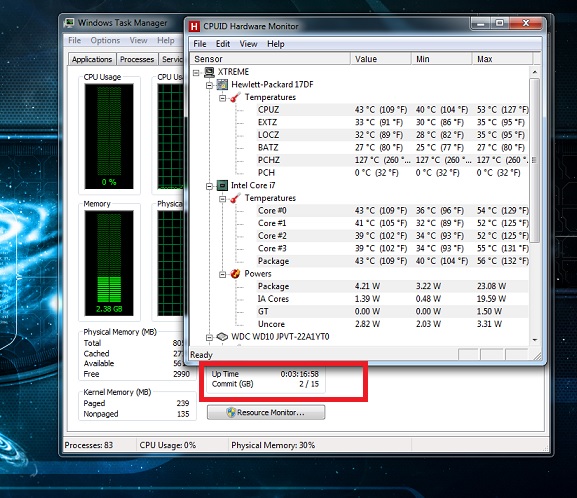
Task: Click thermometer icon under Hewlett-Packard Temperatures
Action: click(x=235, y=98)
